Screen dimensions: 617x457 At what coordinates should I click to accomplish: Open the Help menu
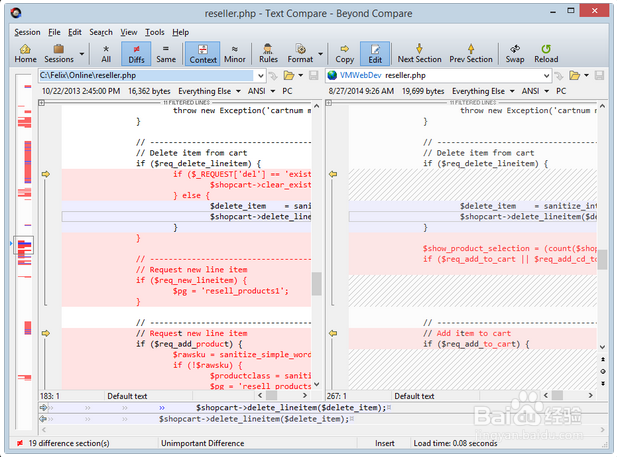pos(181,32)
